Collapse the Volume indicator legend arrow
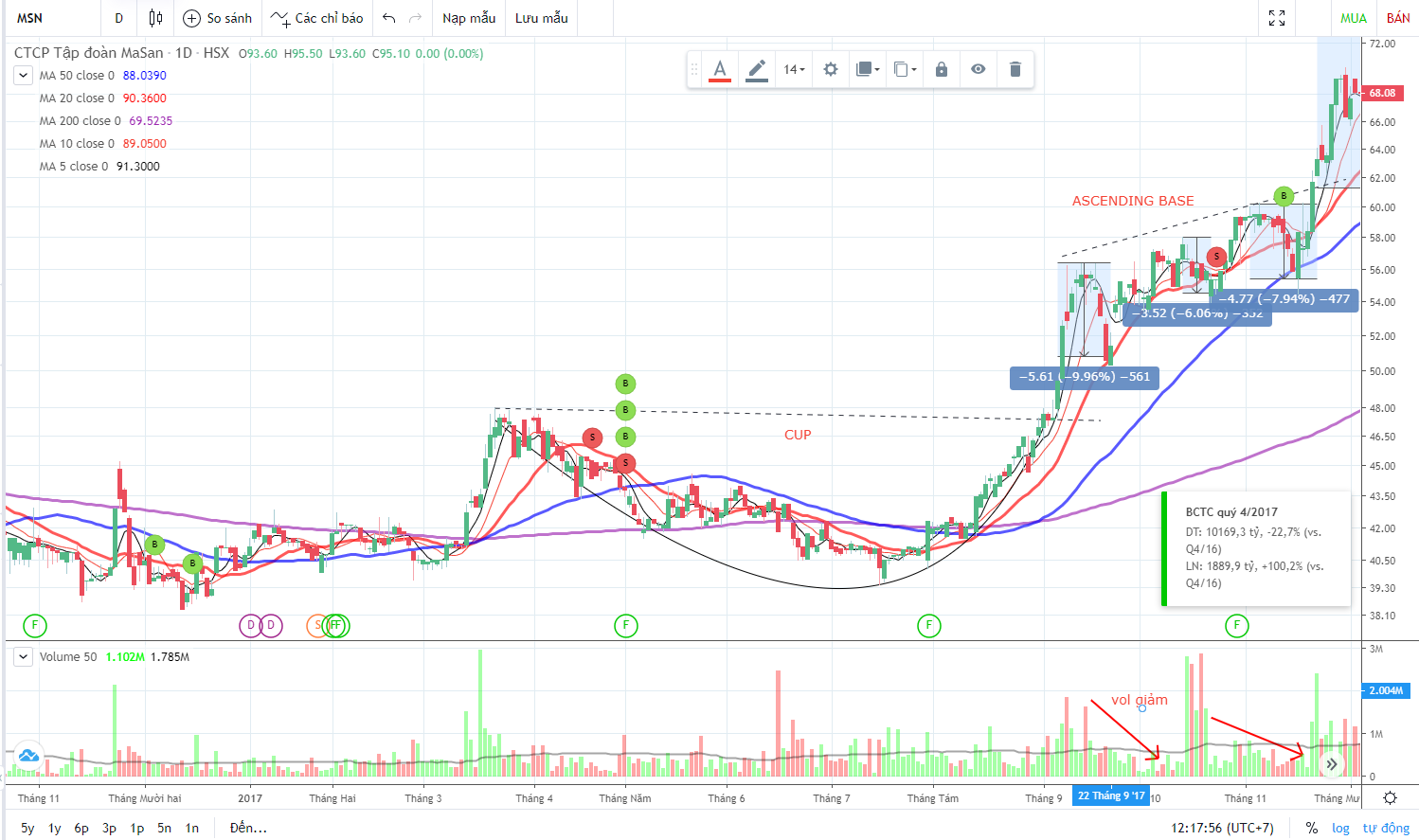The image size is (1419, 840). 23,656
